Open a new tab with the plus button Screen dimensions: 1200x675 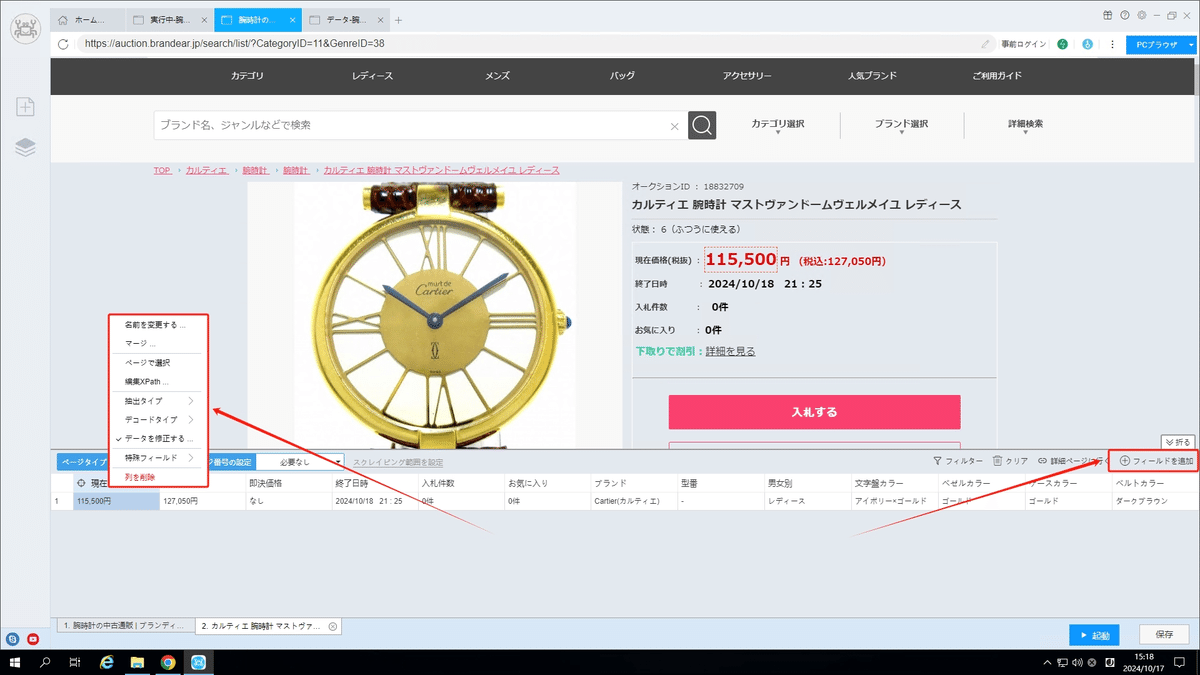[x=398, y=20]
